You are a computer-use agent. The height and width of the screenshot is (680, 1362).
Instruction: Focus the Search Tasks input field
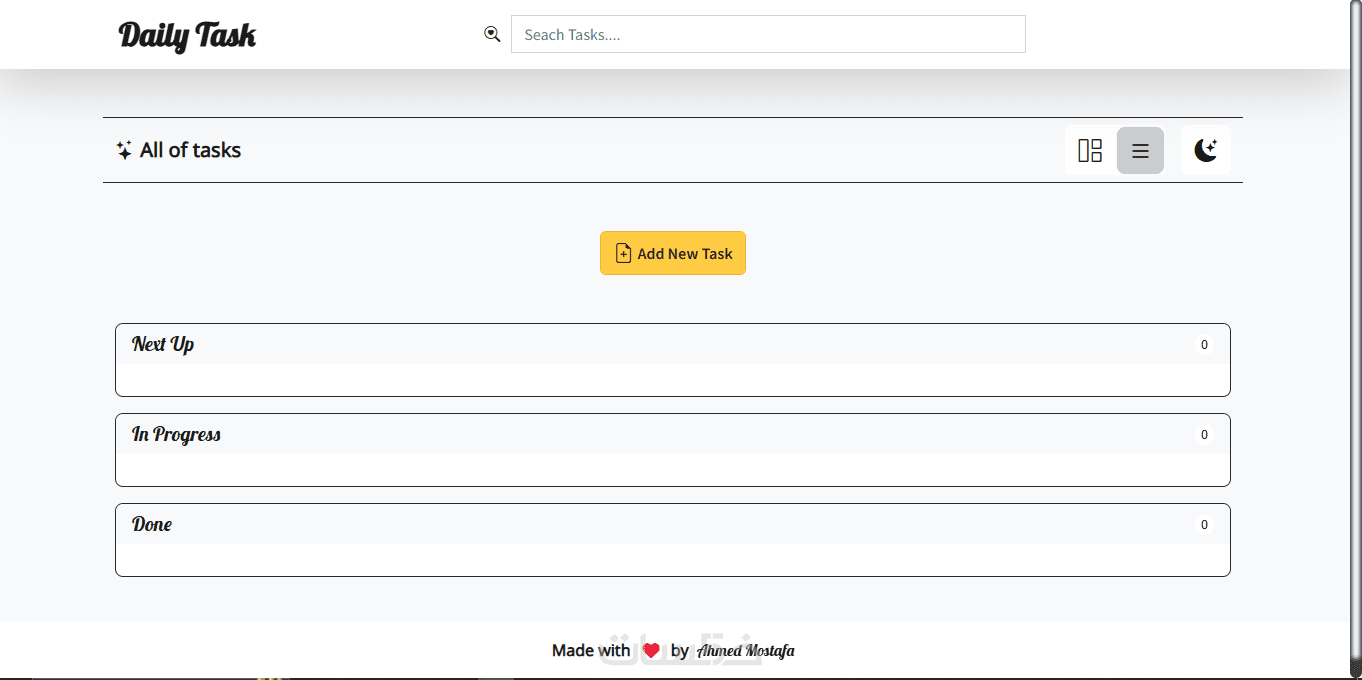click(x=767, y=34)
